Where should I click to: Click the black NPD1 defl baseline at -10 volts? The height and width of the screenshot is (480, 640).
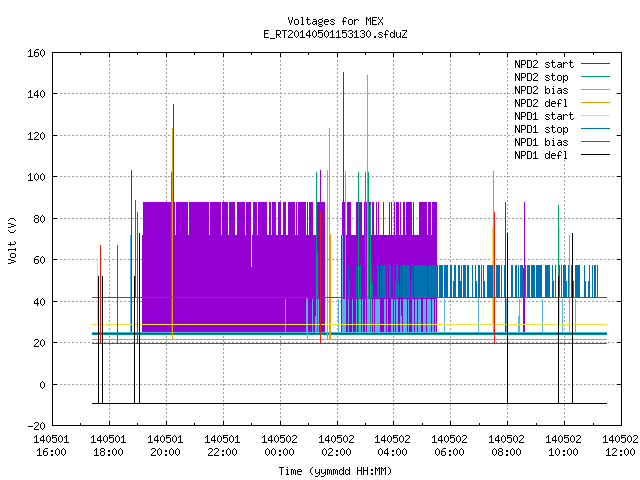pos(349,403)
